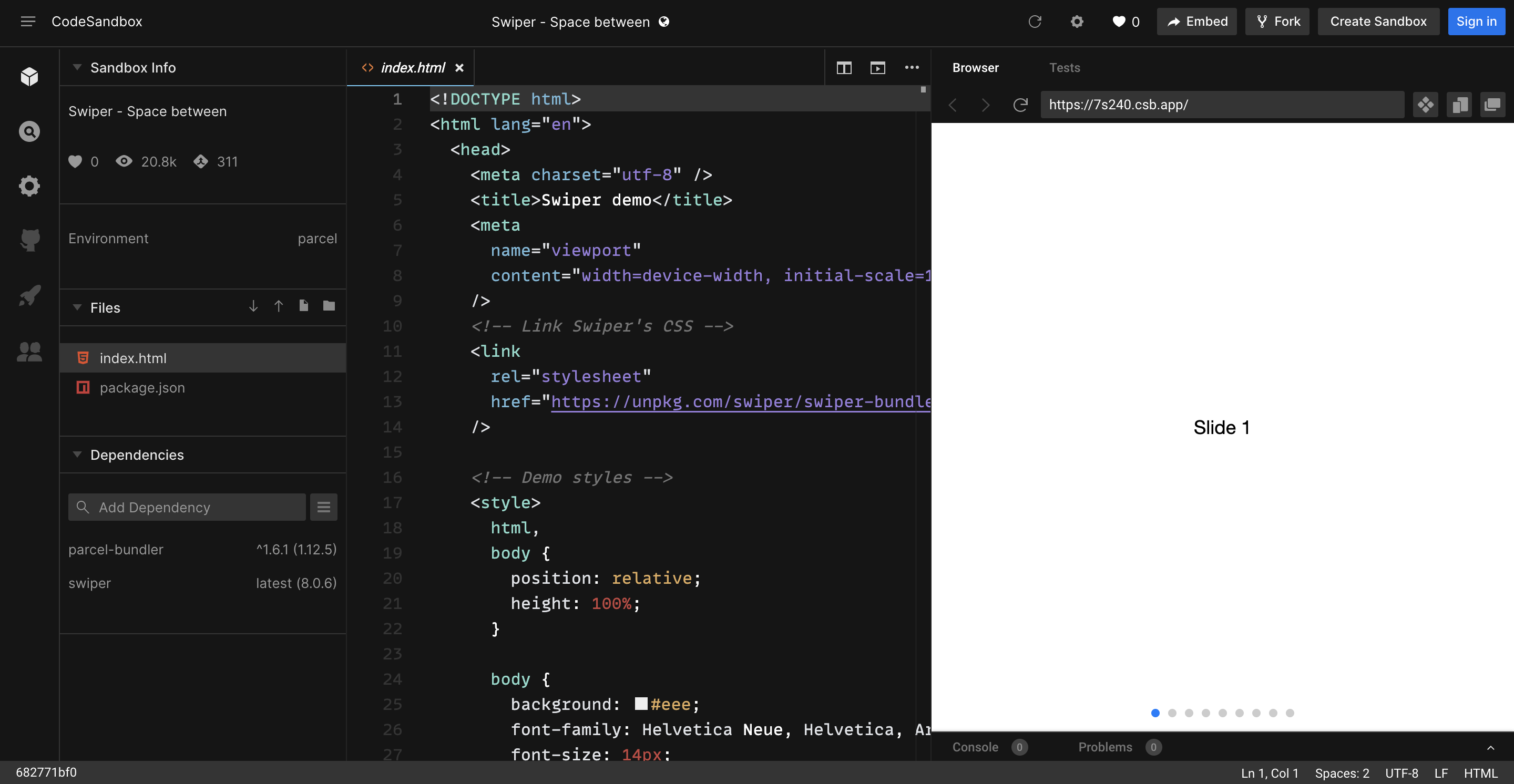Open the Search sidebar icon
The height and width of the screenshot is (784, 1514).
pos(29,131)
